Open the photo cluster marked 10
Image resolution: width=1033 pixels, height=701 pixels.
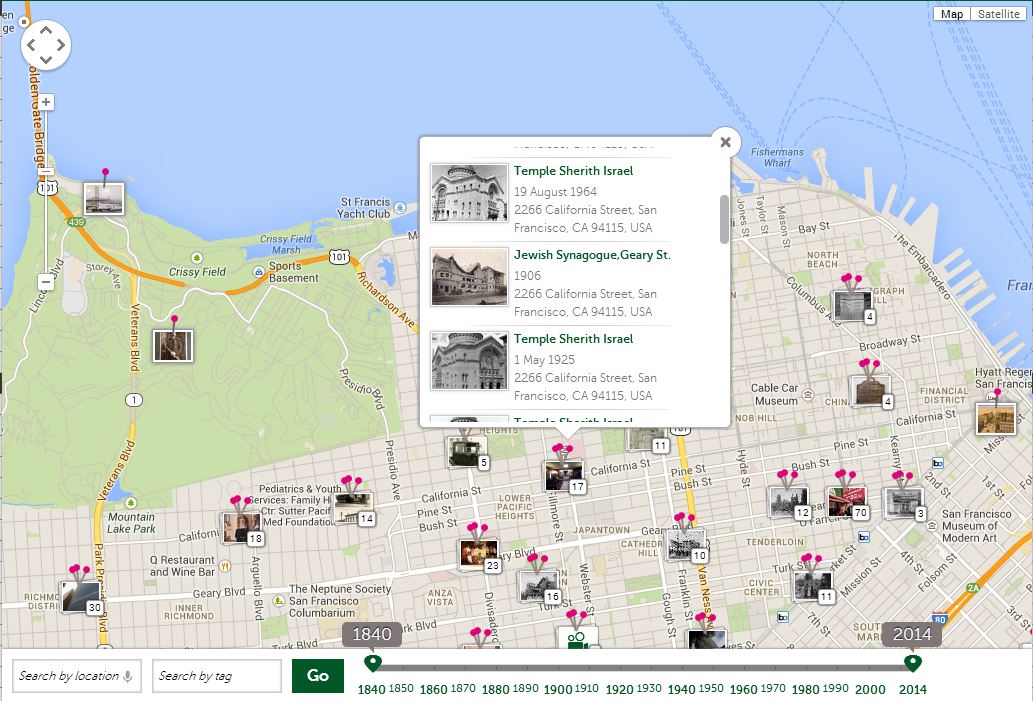686,545
